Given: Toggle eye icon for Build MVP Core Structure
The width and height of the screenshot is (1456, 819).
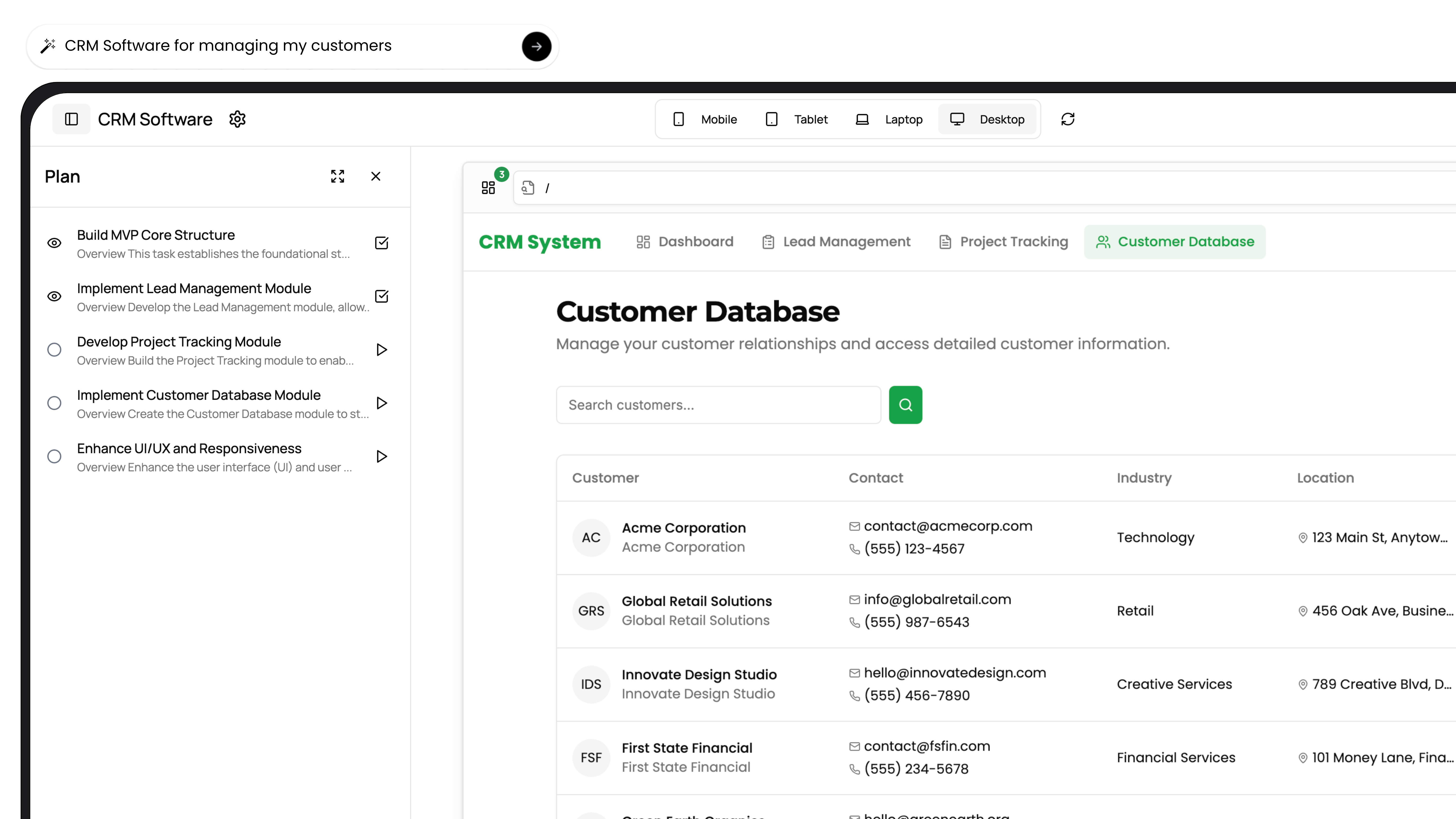Looking at the screenshot, I should click(54, 243).
